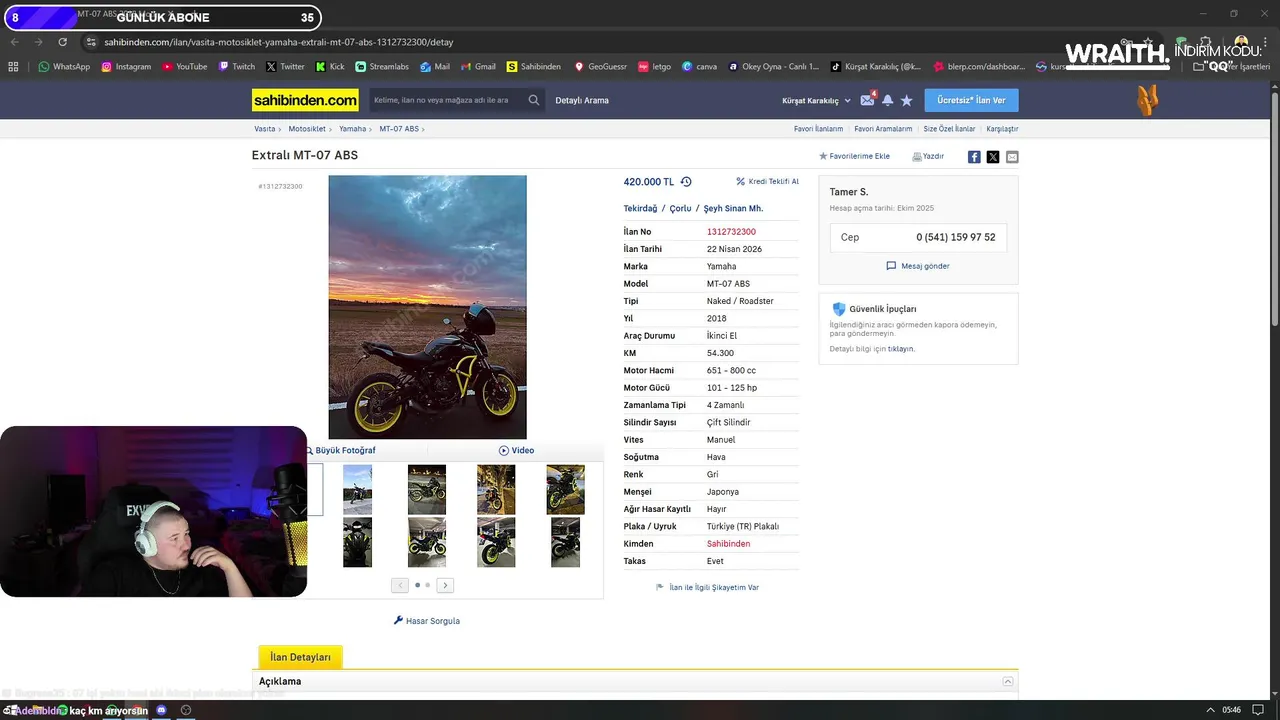
Task: Click İlan No 1312732300 value
Action: pyautogui.click(x=731, y=232)
